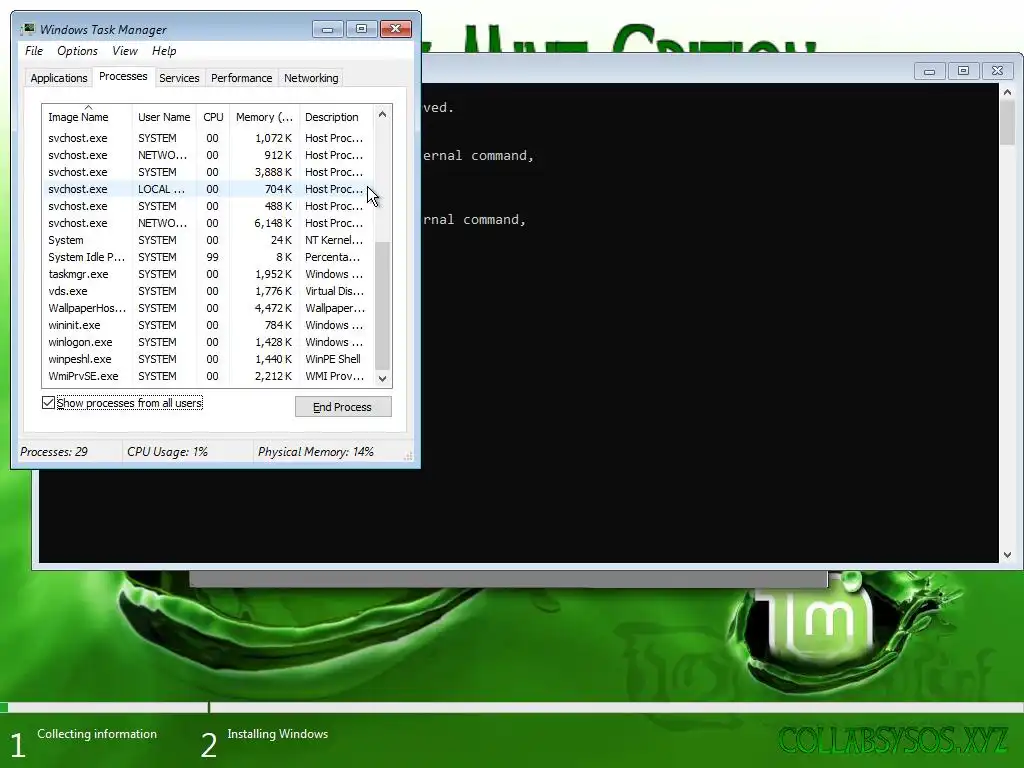Switch to the Services tab
The width and height of the screenshot is (1024, 768).
[x=179, y=78]
